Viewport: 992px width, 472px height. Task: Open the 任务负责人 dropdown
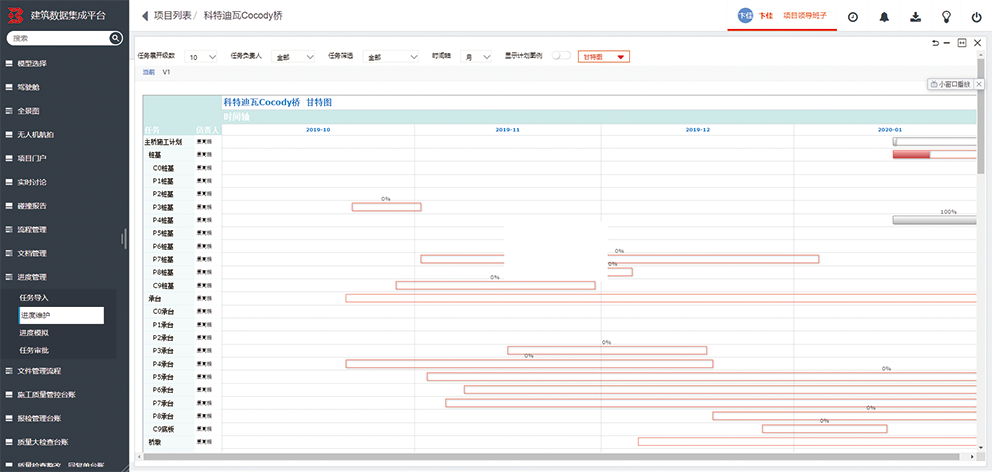click(295, 57)
